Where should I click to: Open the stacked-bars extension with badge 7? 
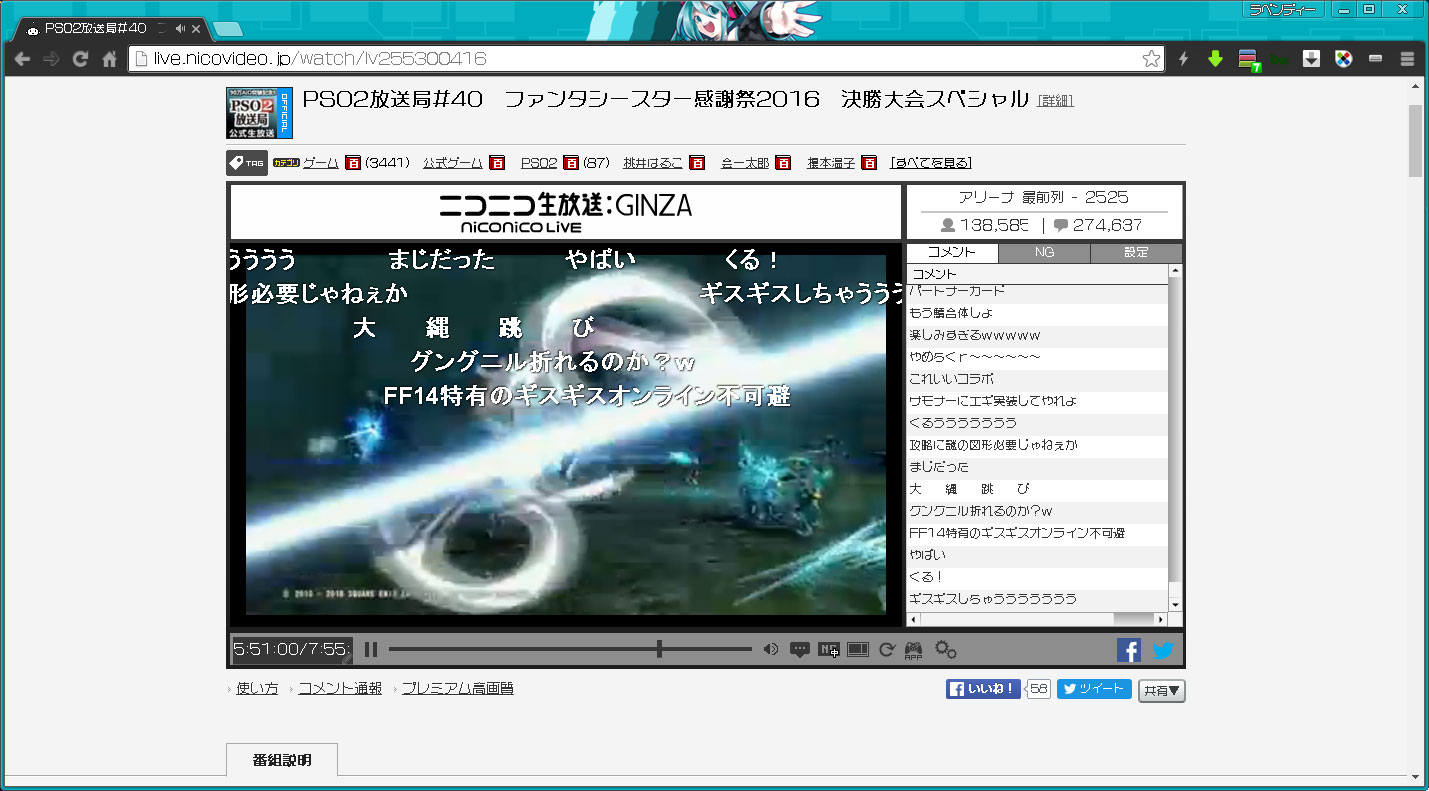(x=1248, y=60)
